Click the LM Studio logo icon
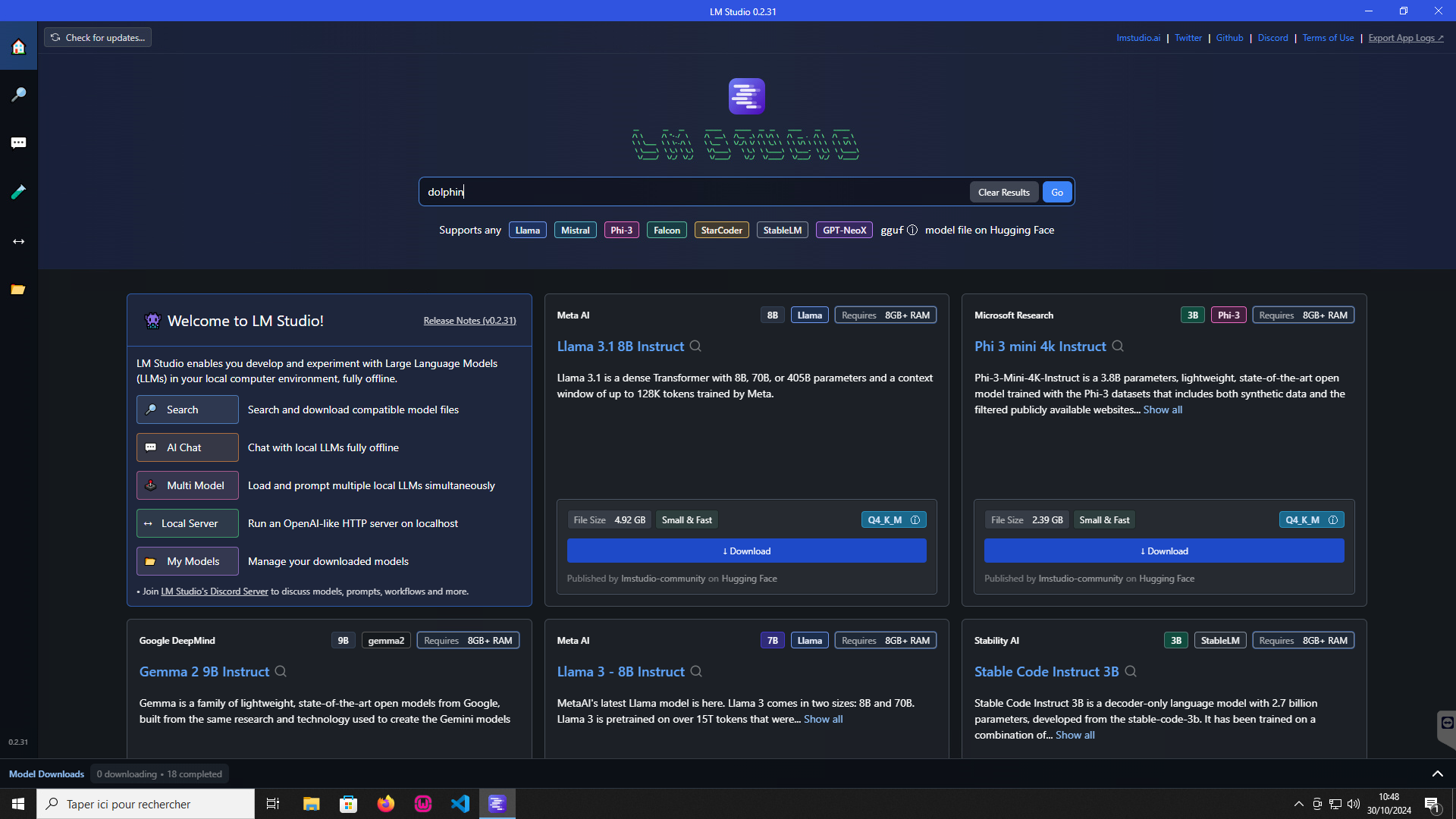 (746, 96)
